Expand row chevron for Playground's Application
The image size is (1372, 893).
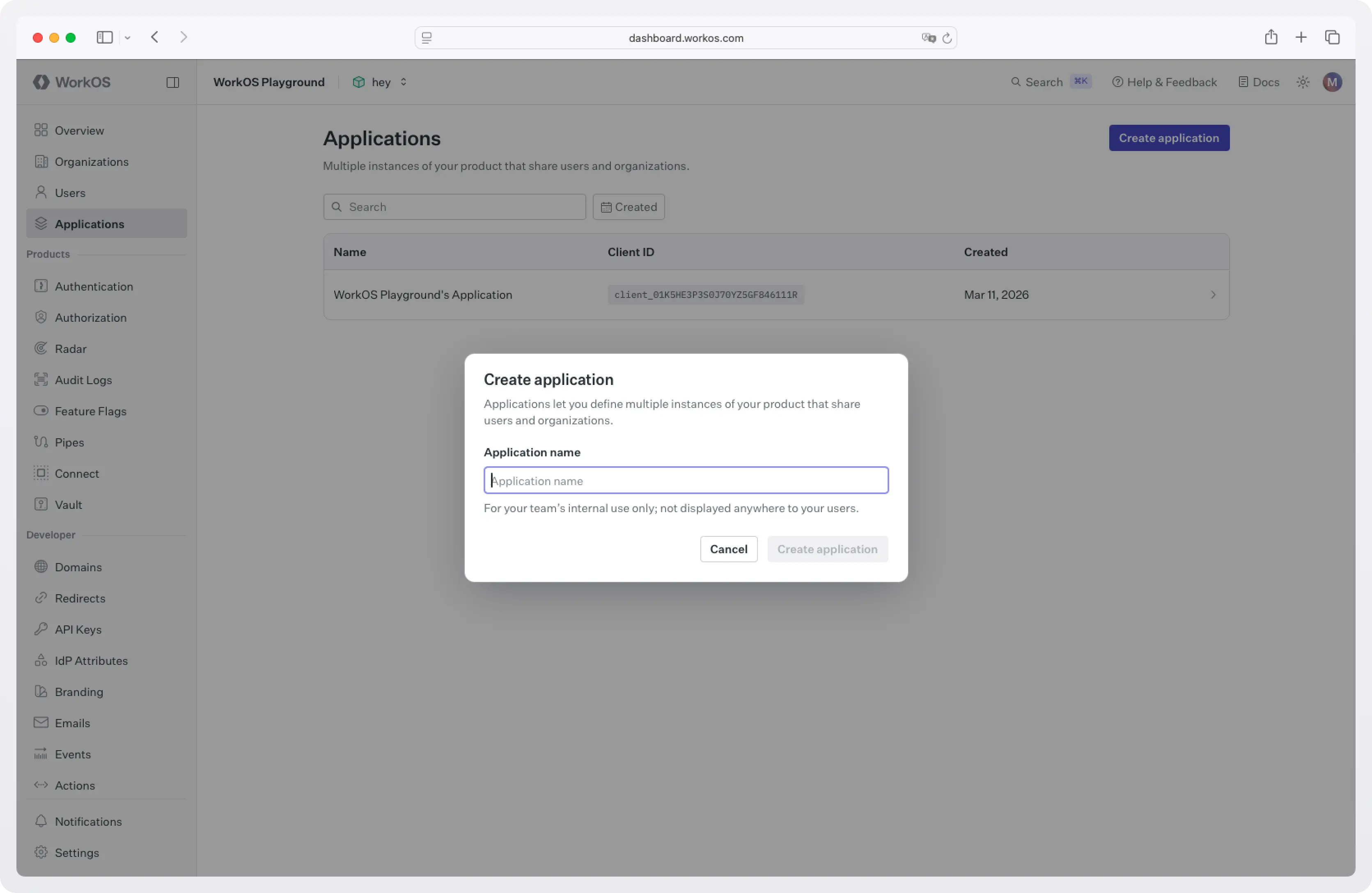[x=1213, y=294]
